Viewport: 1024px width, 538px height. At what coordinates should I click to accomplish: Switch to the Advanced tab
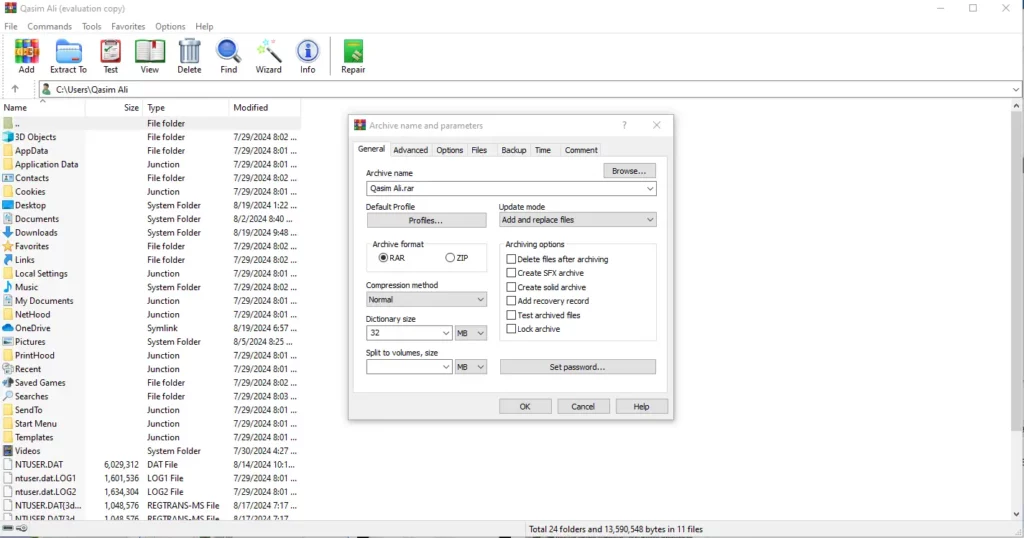coord(411,150)
